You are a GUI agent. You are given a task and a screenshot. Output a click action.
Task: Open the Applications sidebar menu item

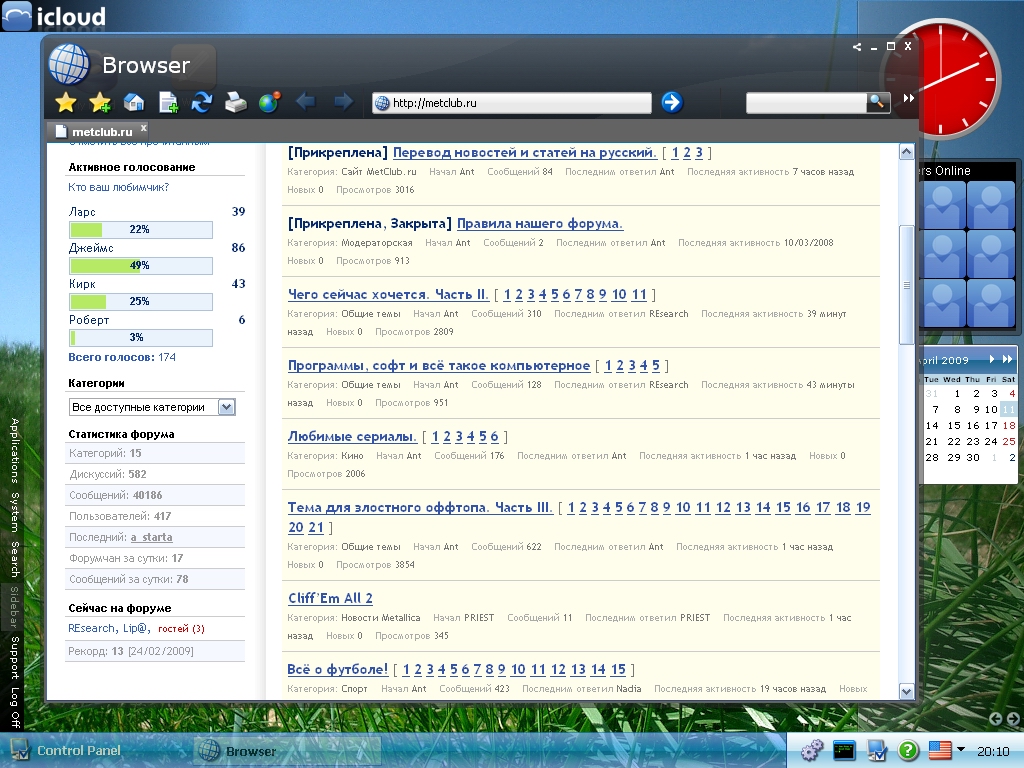pyautogui.click(x=15, y=452)
